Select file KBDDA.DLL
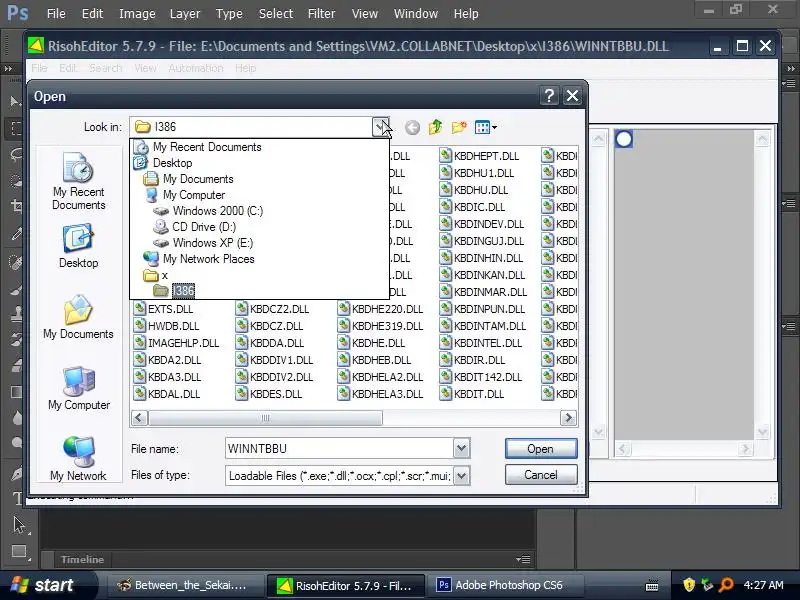This screenshot has width=800, height=600. [270, 343]
